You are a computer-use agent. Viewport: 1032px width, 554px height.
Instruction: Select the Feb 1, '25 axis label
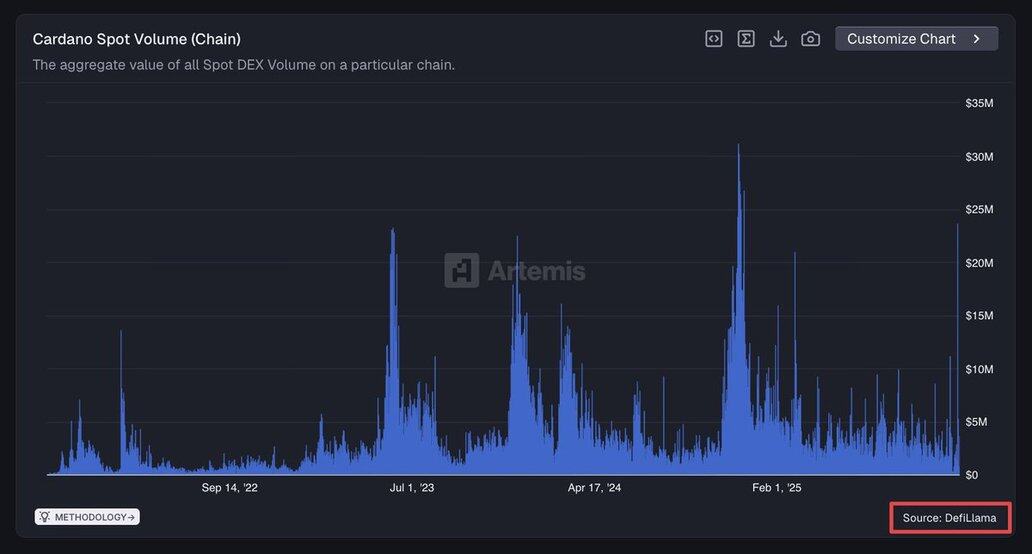pyautogui.click(x=777, y=488)
